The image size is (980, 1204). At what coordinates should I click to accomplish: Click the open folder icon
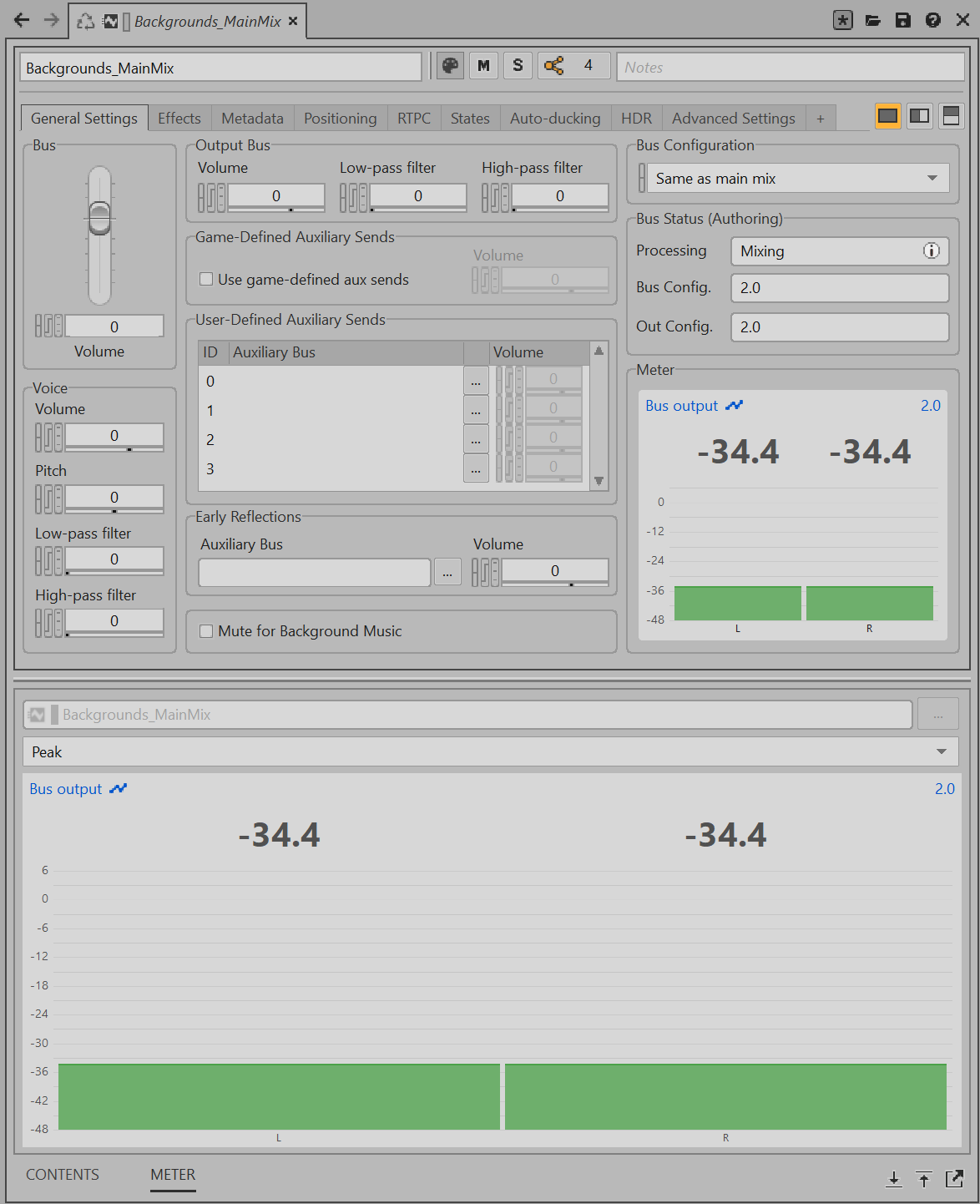coord(872,20)
